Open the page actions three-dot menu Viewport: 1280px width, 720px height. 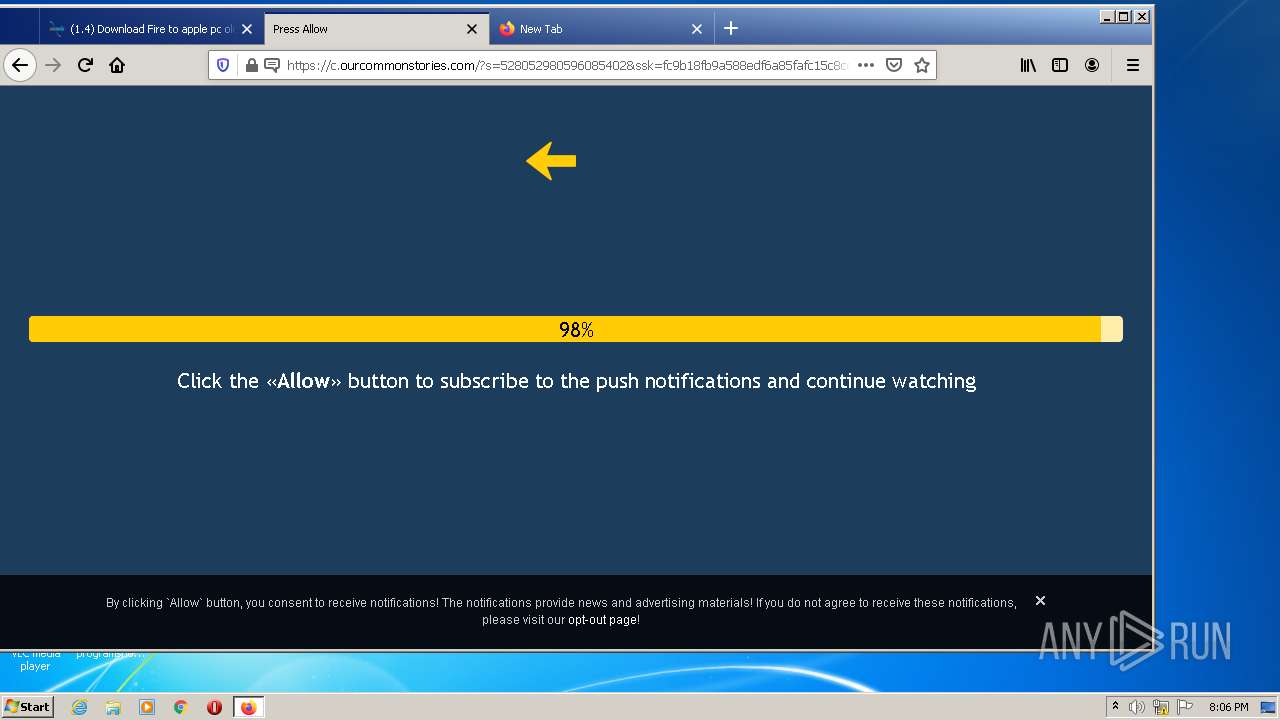pos(866,65)
